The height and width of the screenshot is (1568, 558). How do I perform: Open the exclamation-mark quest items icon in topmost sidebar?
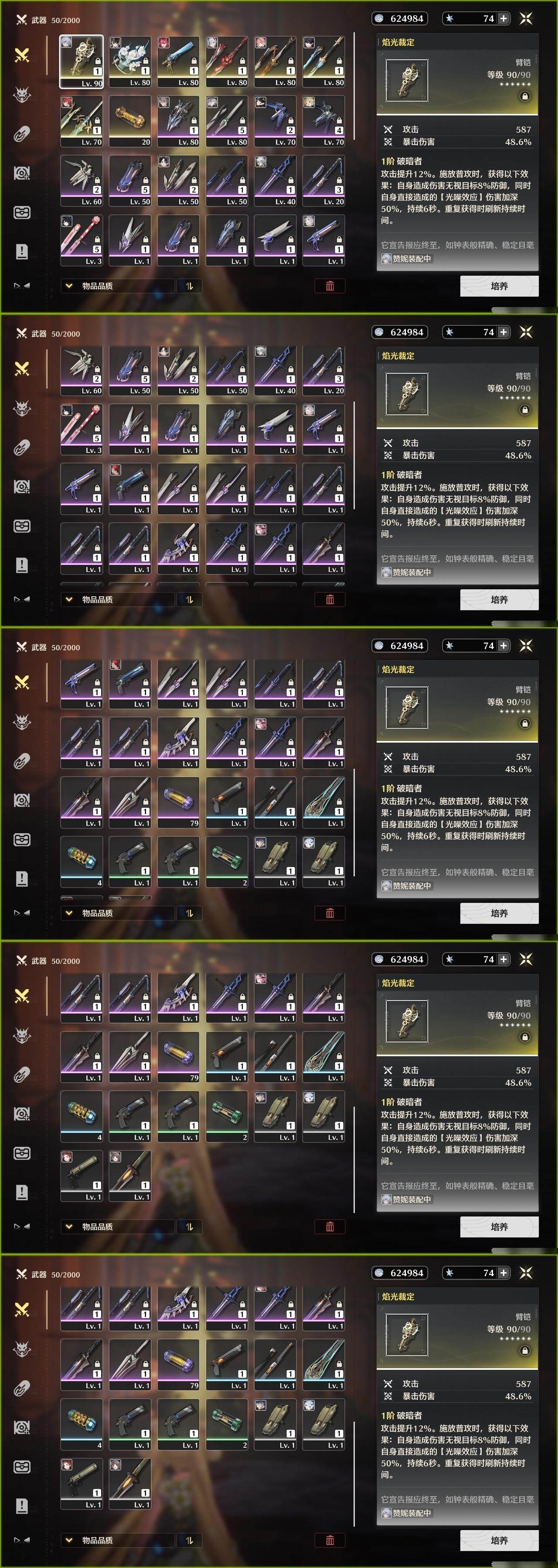coord(22,251)
